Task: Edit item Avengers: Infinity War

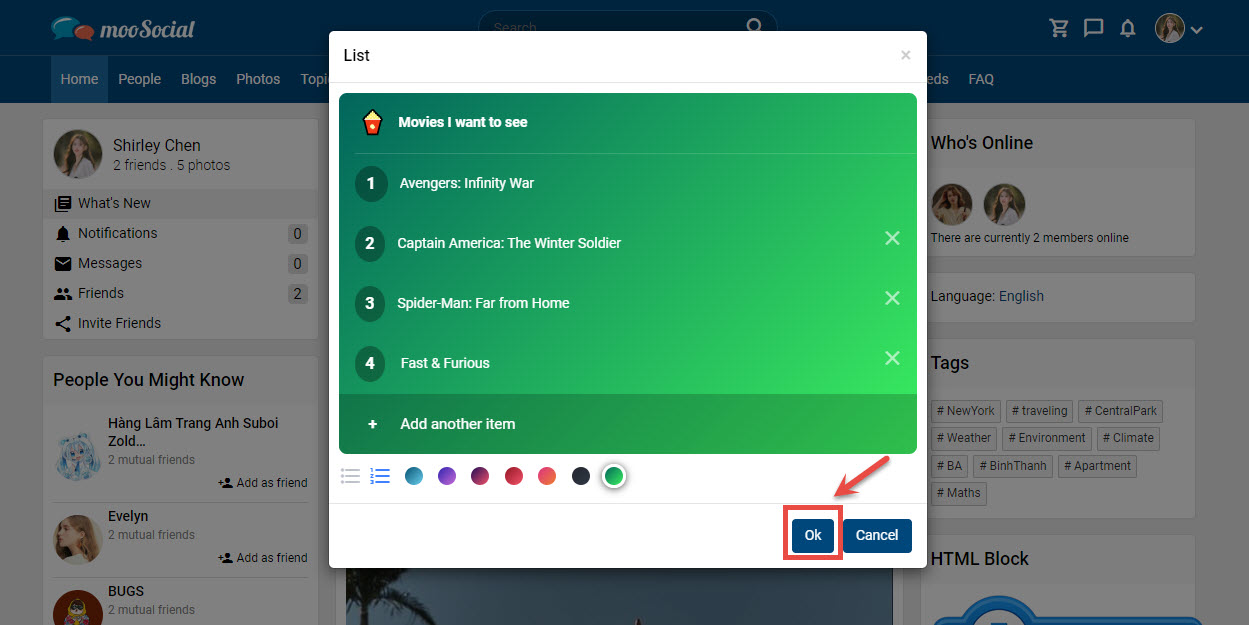Action: pos(467,183)
